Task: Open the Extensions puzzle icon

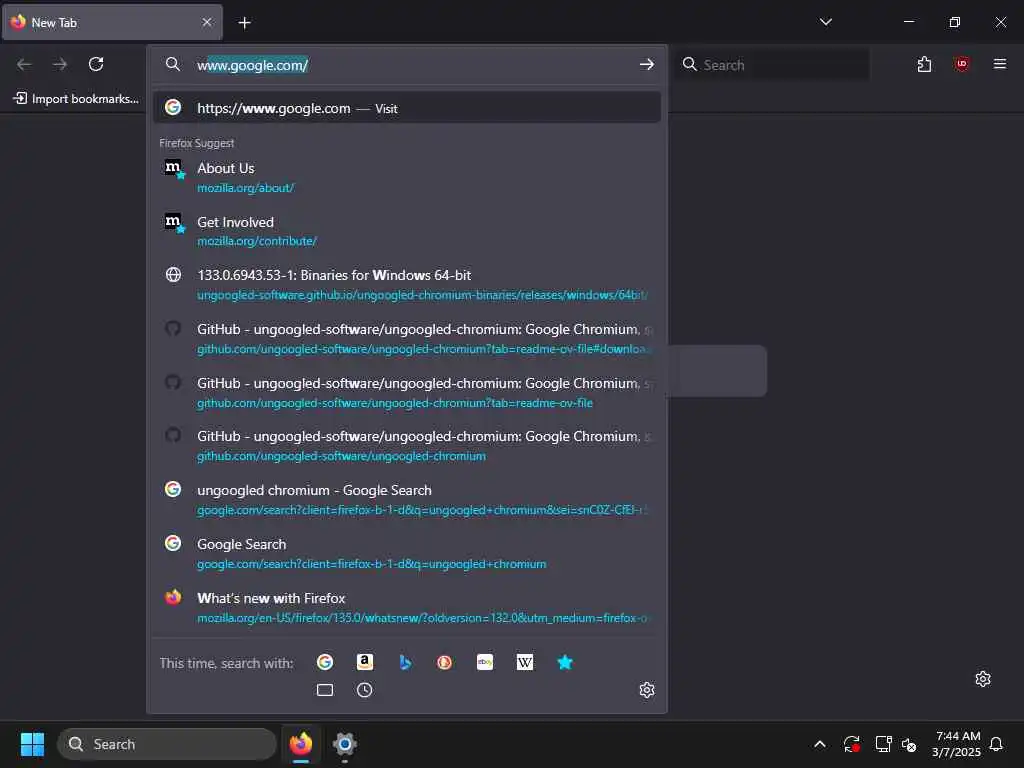Action: tap(924, 64)
